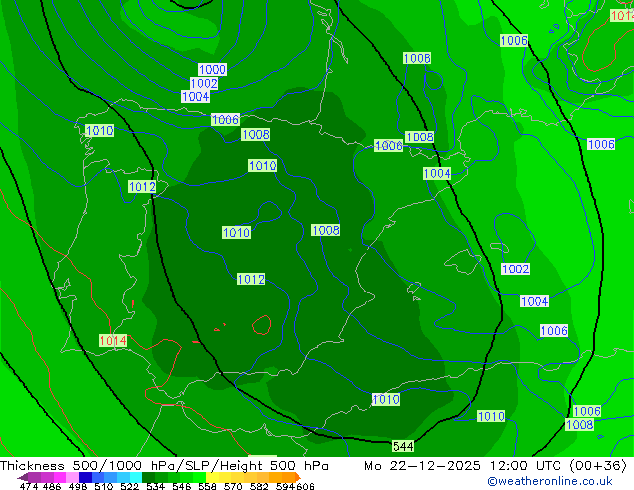Click legend value 522
Viewport: 634px width, 490px height.
(x=129, y=486)
